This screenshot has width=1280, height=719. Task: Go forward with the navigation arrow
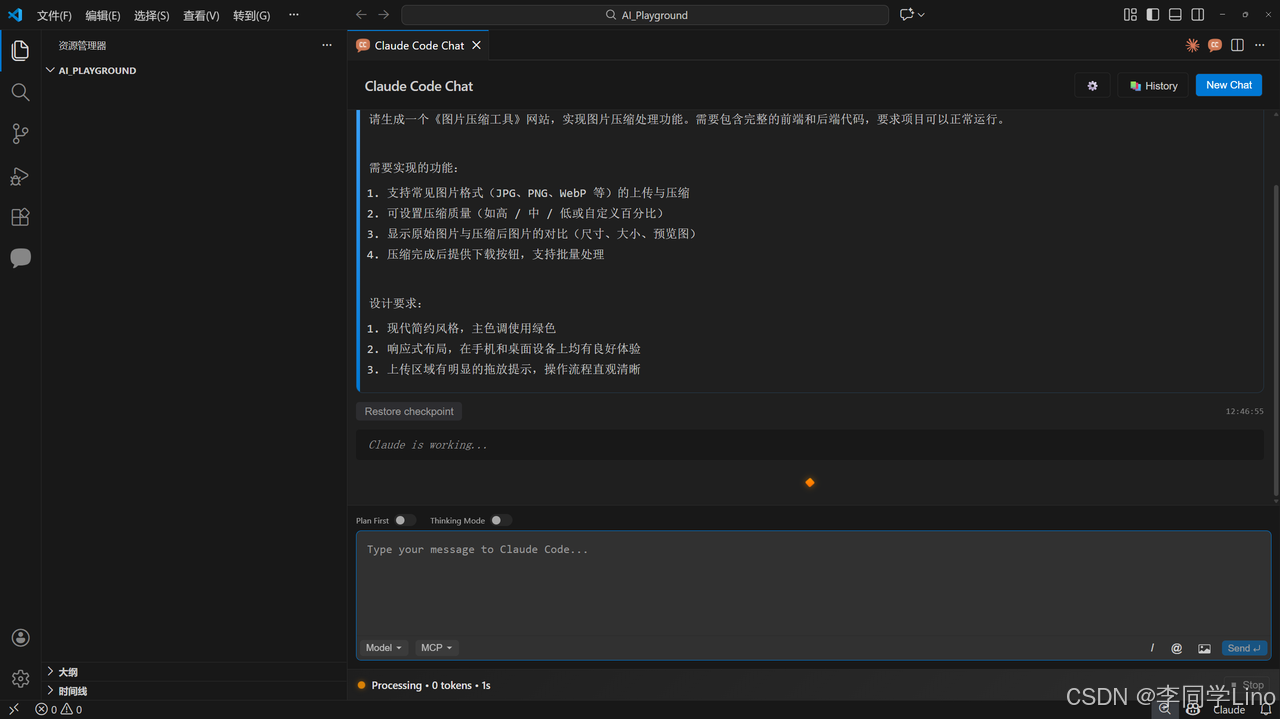(384, 15)
